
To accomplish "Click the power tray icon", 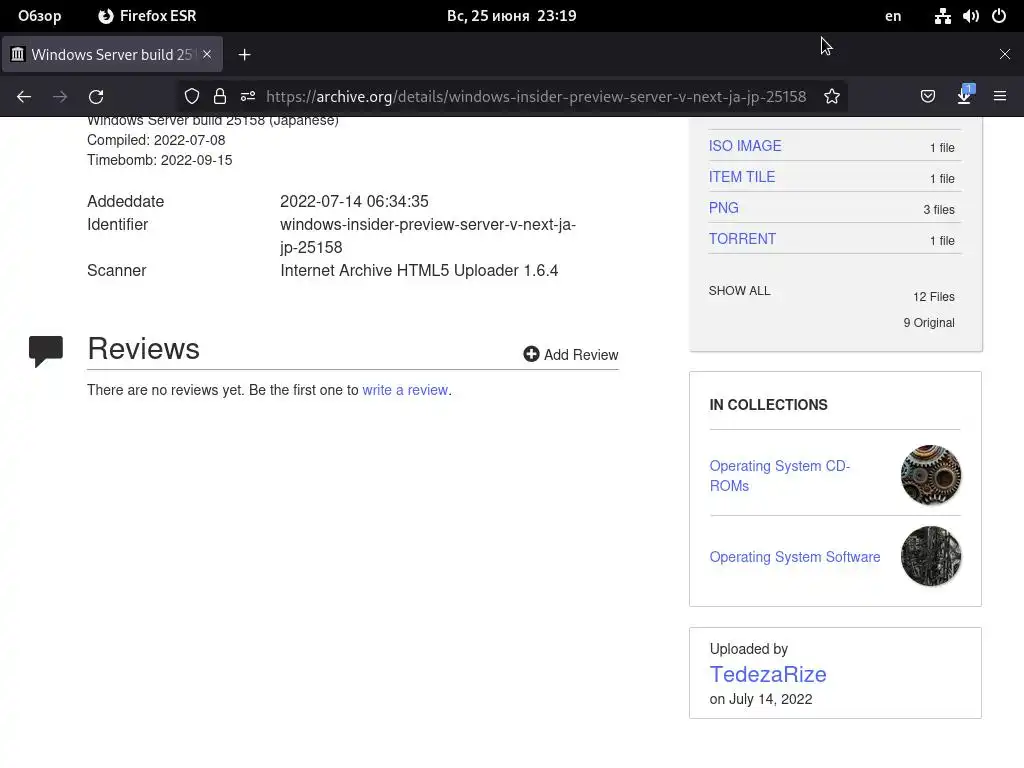I will [x=999, y=16].
